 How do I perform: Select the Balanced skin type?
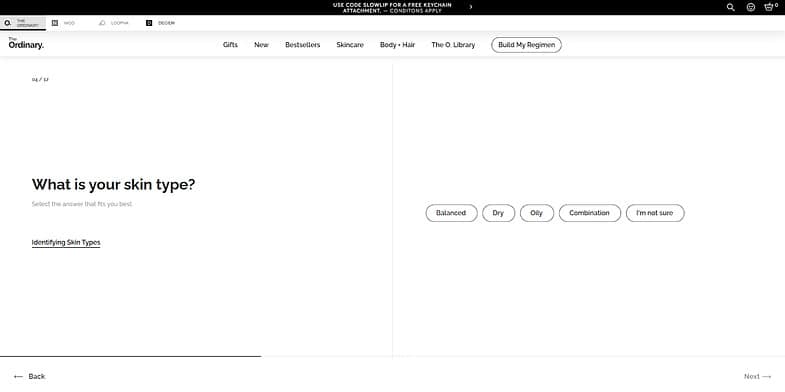pos(451,213)
